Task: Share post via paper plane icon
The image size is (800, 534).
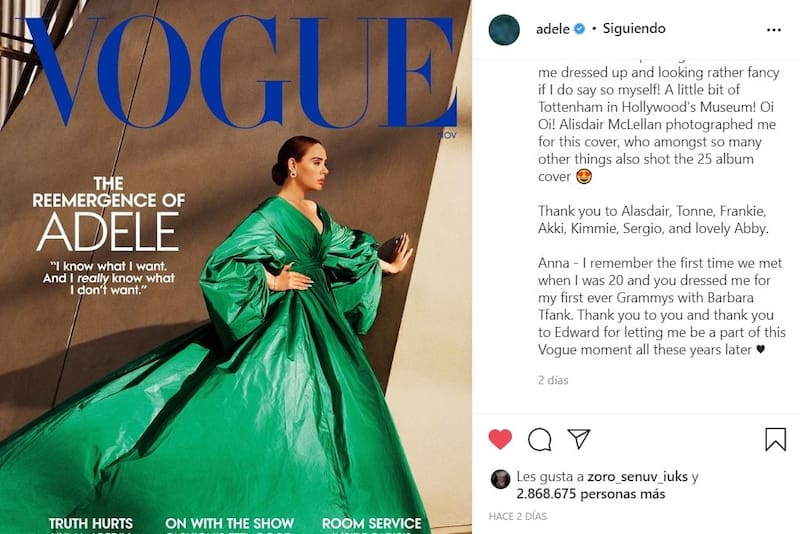Action: (579, 439)
